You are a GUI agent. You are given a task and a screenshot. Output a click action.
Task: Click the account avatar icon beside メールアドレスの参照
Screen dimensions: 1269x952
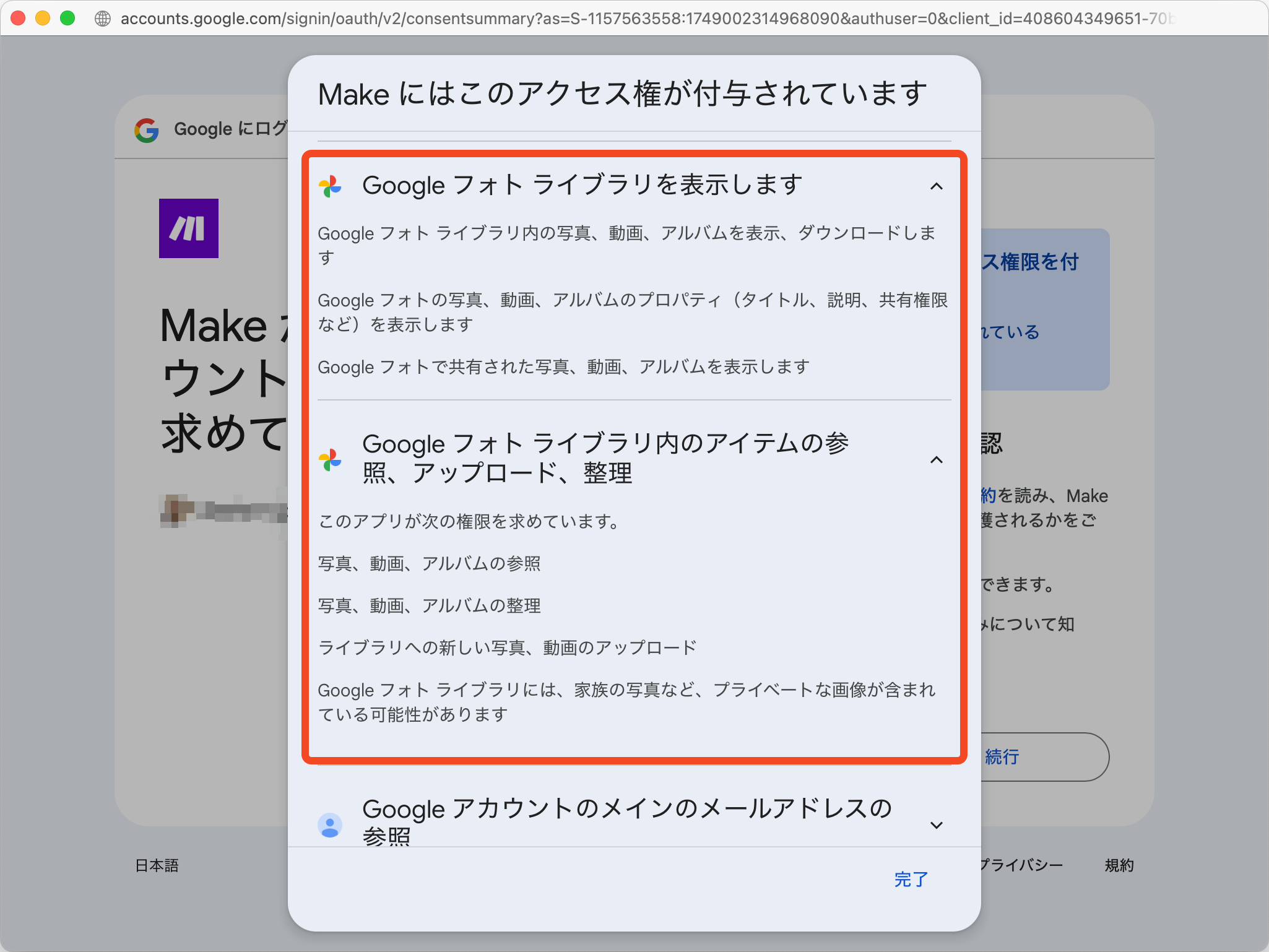[330, 825]
